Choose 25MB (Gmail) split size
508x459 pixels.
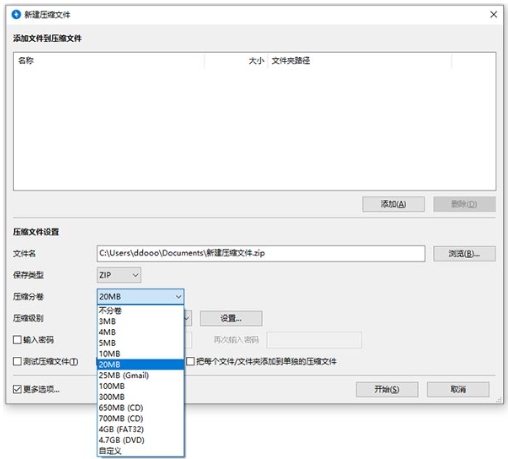140,375
